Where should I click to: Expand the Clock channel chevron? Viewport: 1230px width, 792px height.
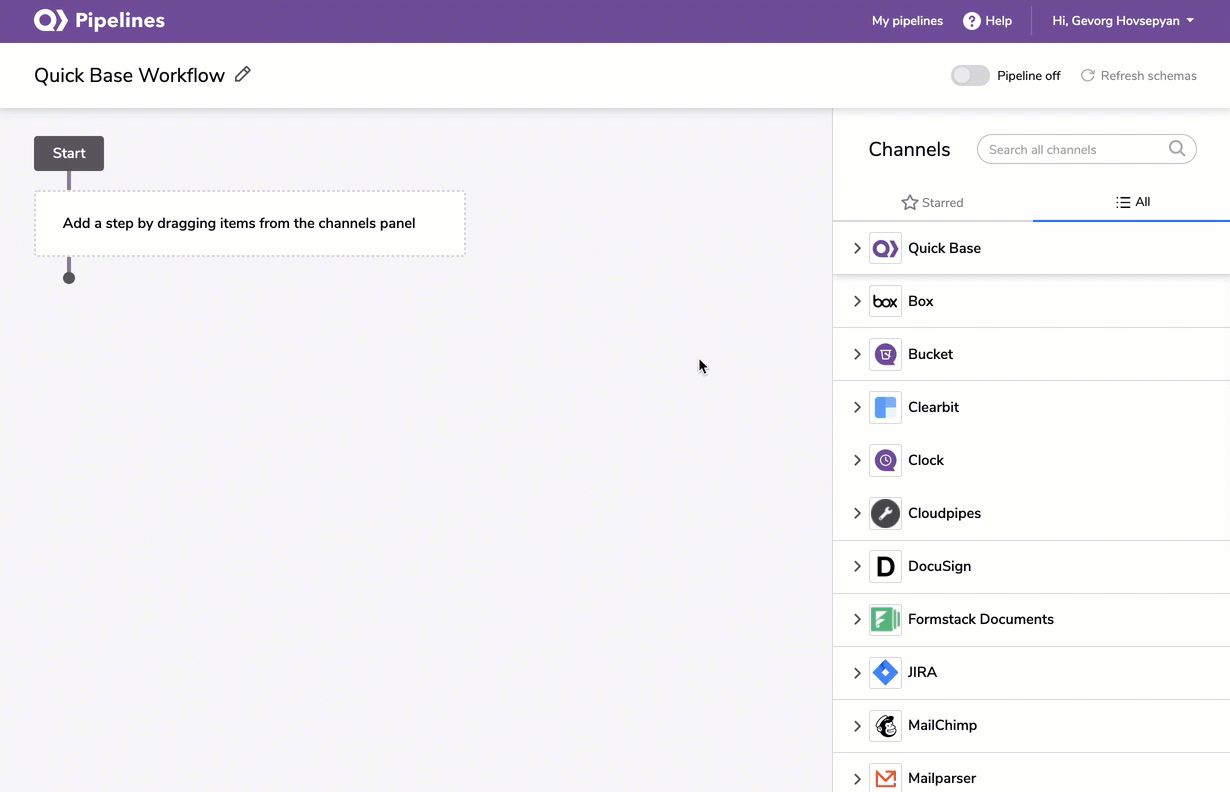tap(857, 460)
